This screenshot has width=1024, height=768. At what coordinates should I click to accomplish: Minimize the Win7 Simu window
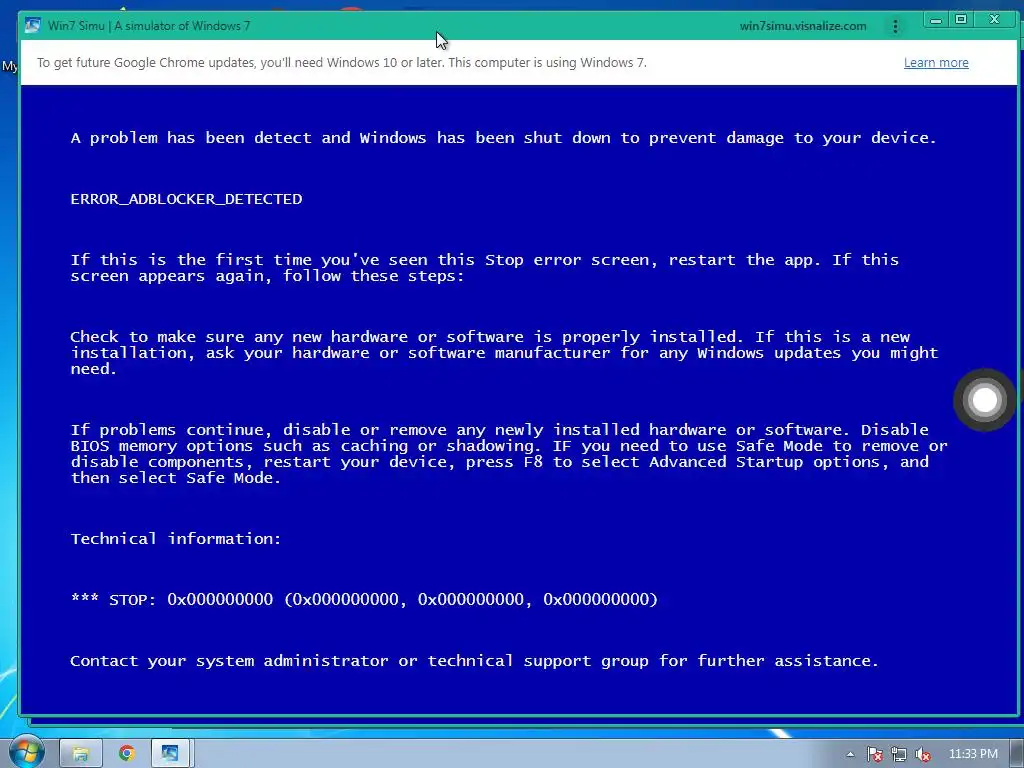[936, 20]
